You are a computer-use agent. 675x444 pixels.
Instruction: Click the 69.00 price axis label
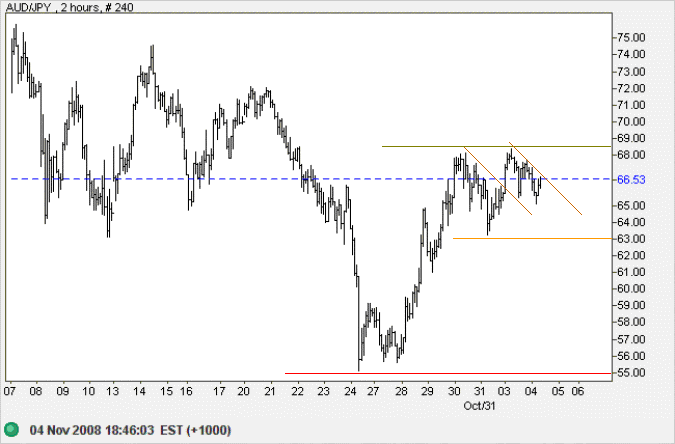pyautogui.click(x=631, y=138)
